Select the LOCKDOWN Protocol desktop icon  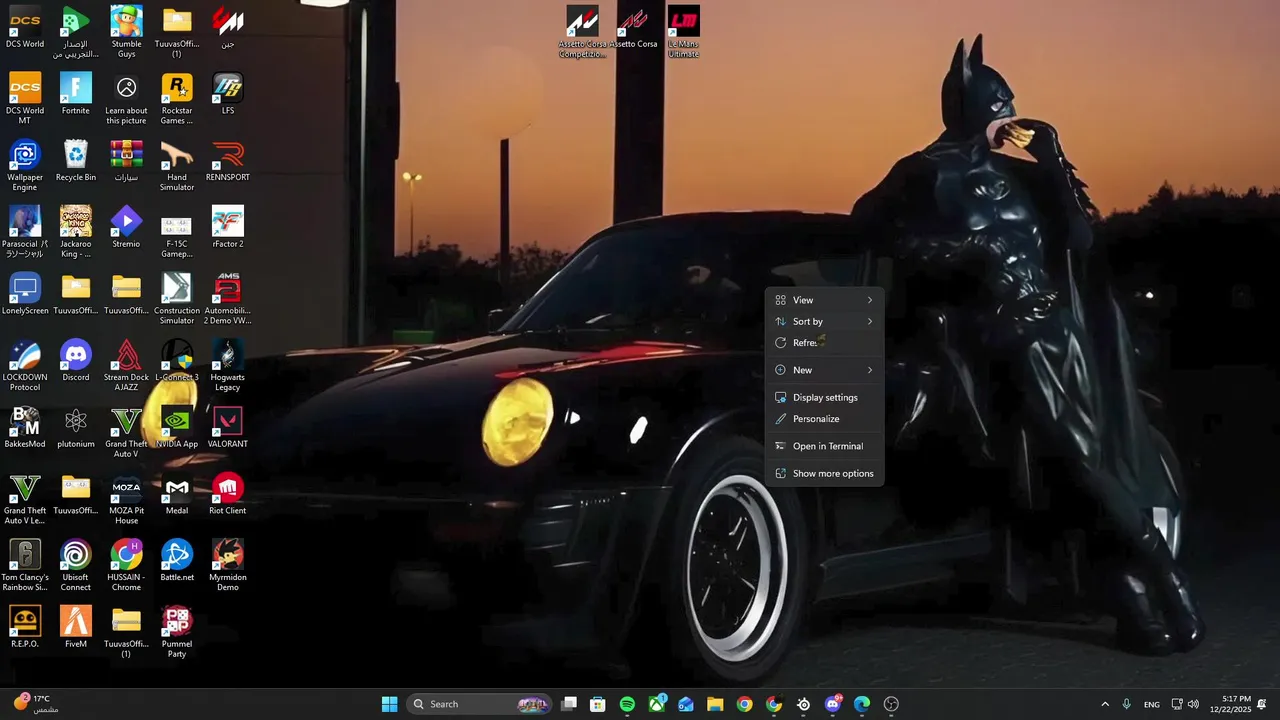pyautogui.click(x=25, y=365)
